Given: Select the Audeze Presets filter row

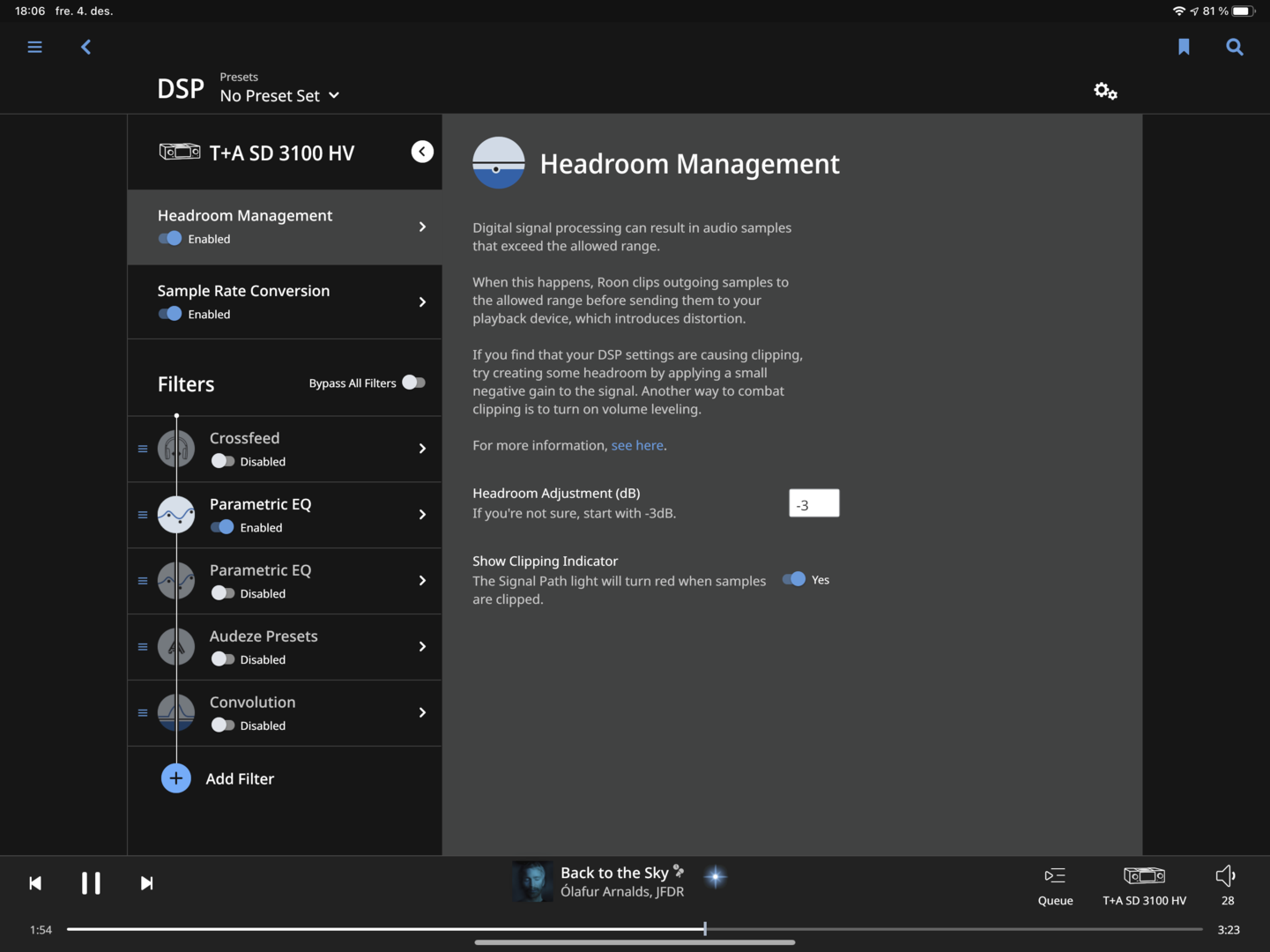Looking at the screenshot, I should pyautogui.click(x=285, y=647).
